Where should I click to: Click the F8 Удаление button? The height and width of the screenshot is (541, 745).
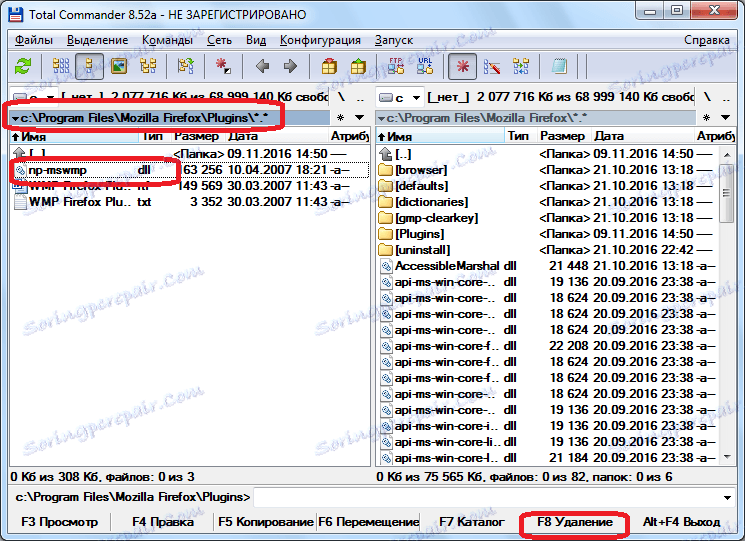(x=575, y=522)
